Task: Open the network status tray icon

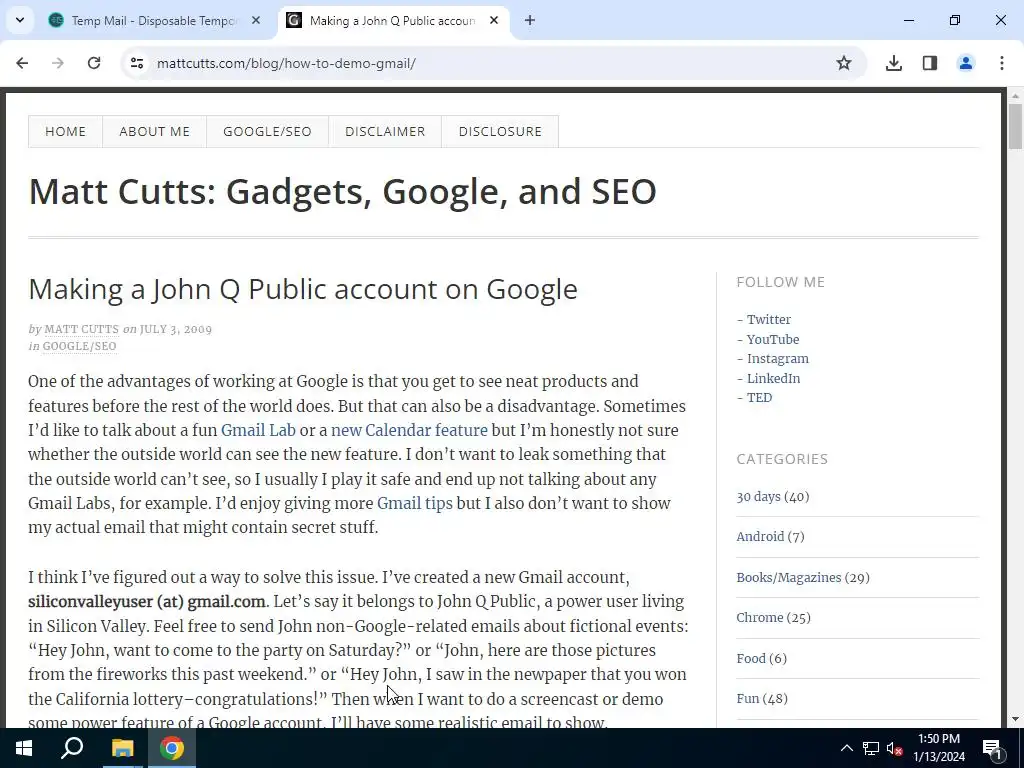Action: [871, 748]
